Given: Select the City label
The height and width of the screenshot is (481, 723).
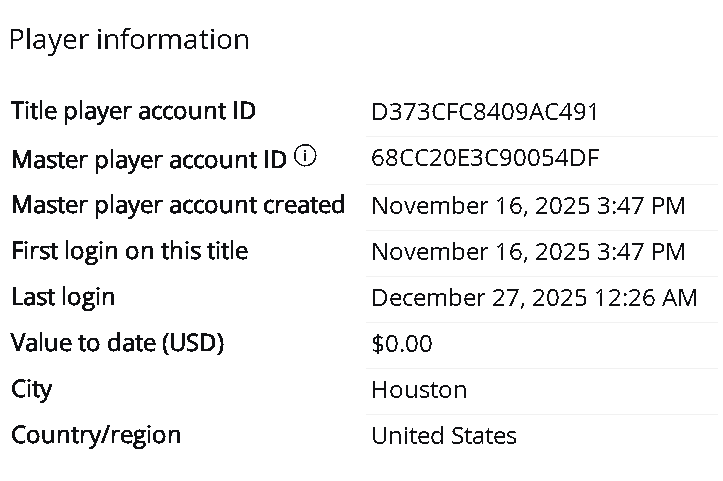Looking at the screenshot, I should [31, 389].
